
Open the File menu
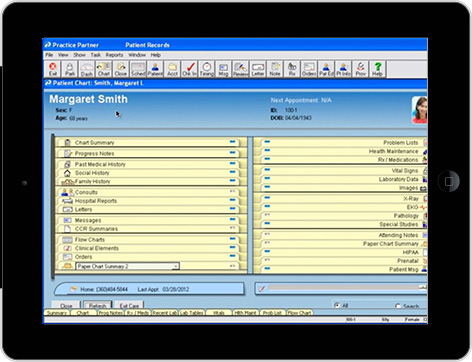[49, 55]
